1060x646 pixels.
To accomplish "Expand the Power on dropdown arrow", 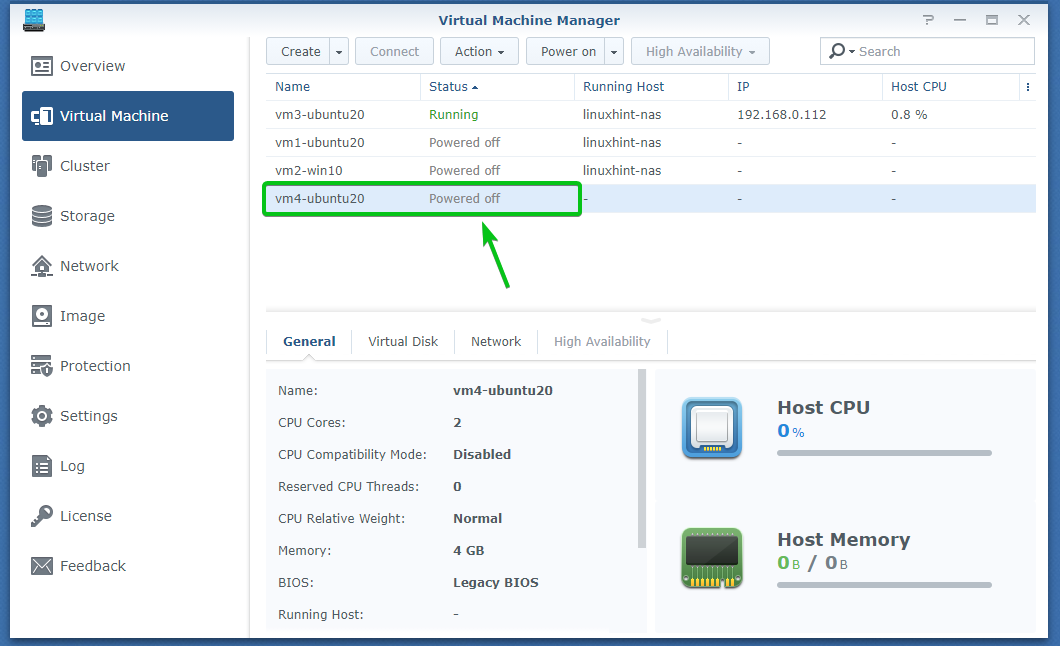I will [614, 52].
